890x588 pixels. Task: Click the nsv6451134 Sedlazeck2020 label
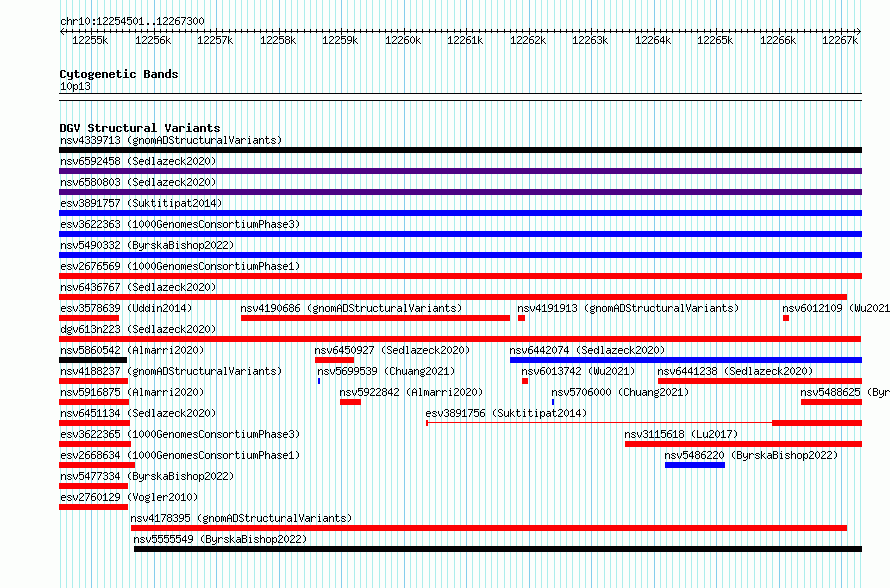coord(138,413)
